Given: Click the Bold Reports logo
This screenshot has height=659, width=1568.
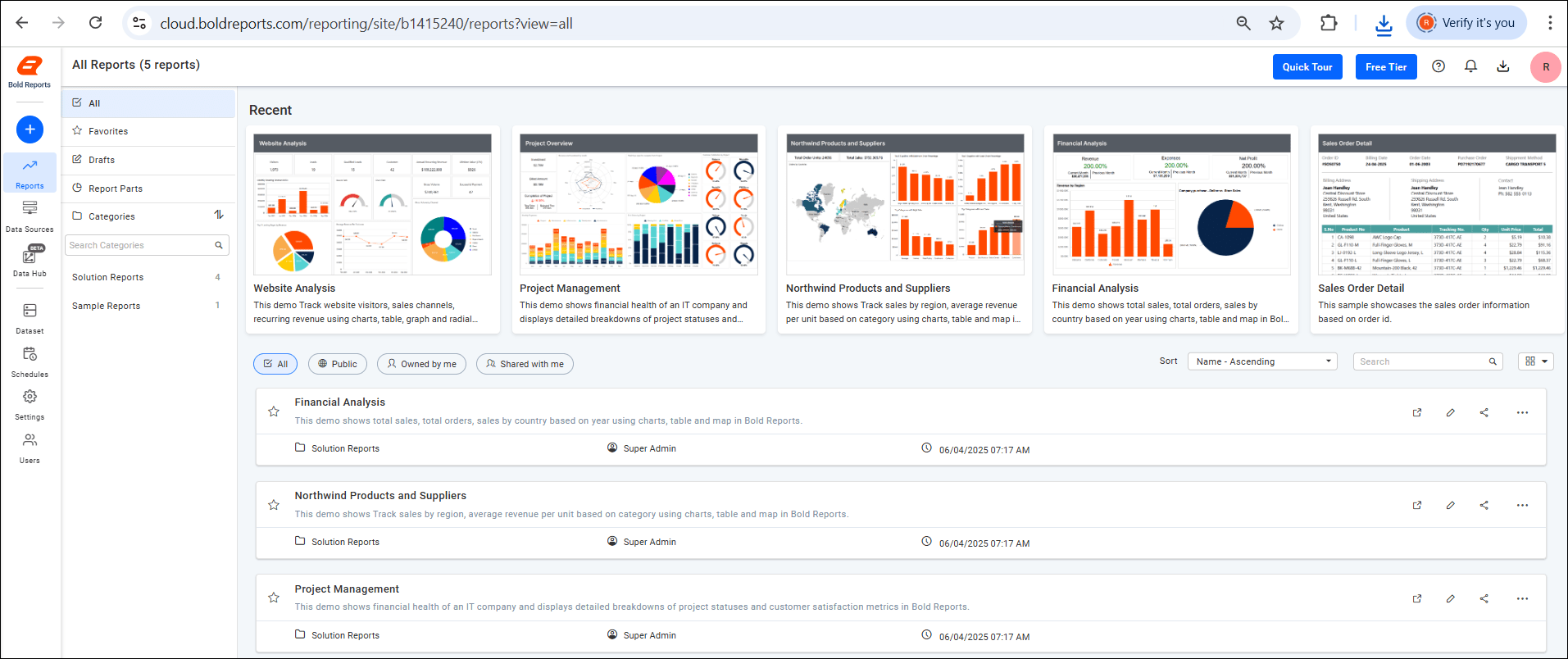Looking at the screenshot, I should coord(30,71).
